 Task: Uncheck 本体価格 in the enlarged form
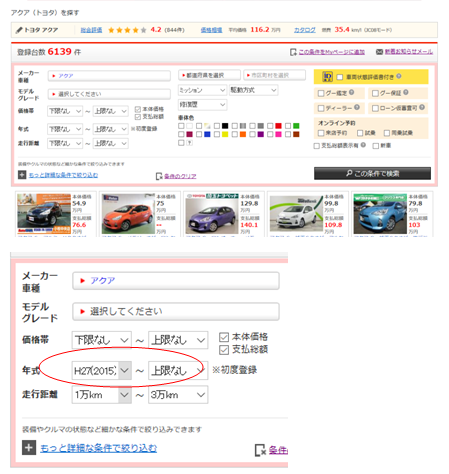pyautogui.click(x=224, y=337)
